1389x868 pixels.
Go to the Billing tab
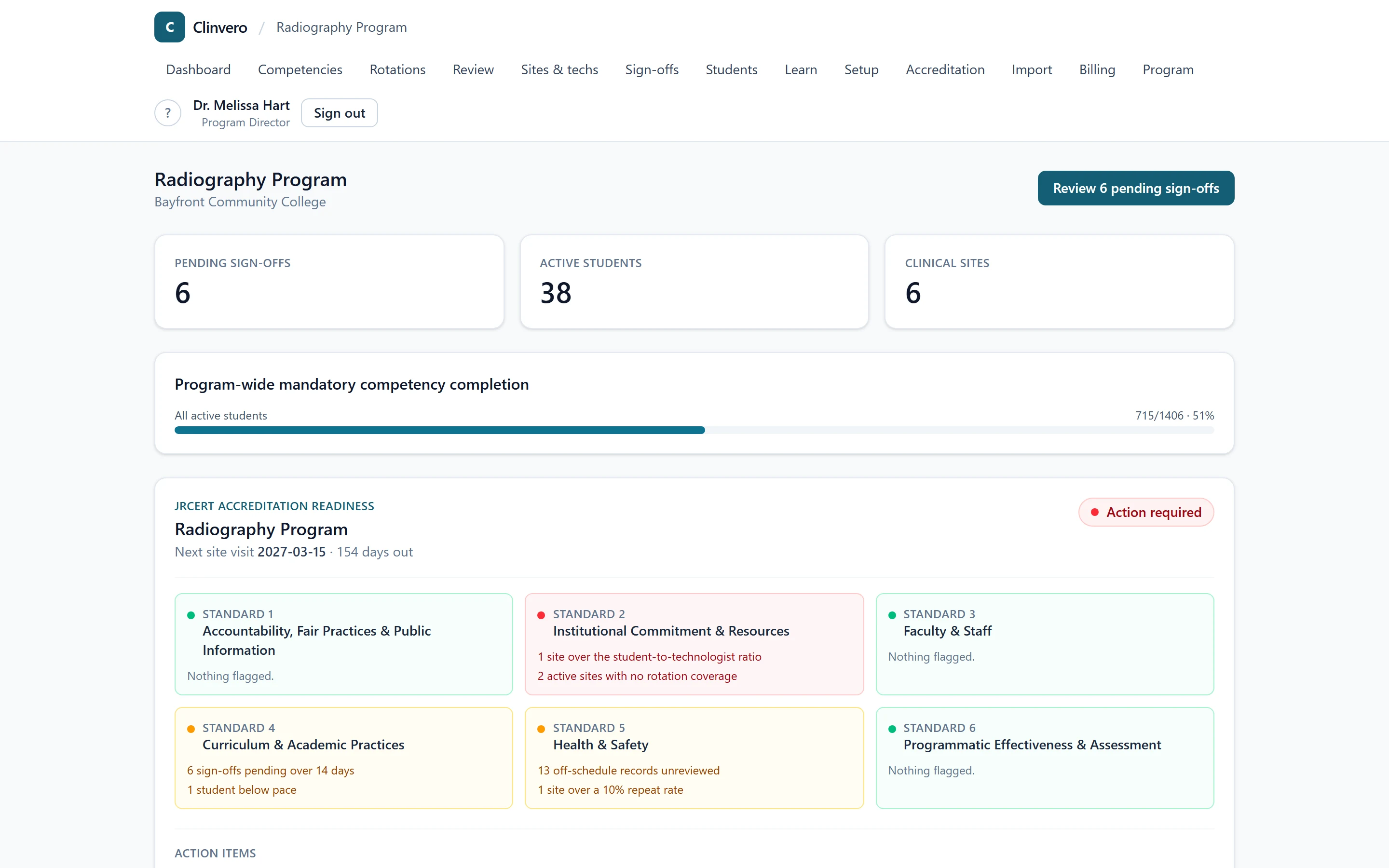[1097, 69]
